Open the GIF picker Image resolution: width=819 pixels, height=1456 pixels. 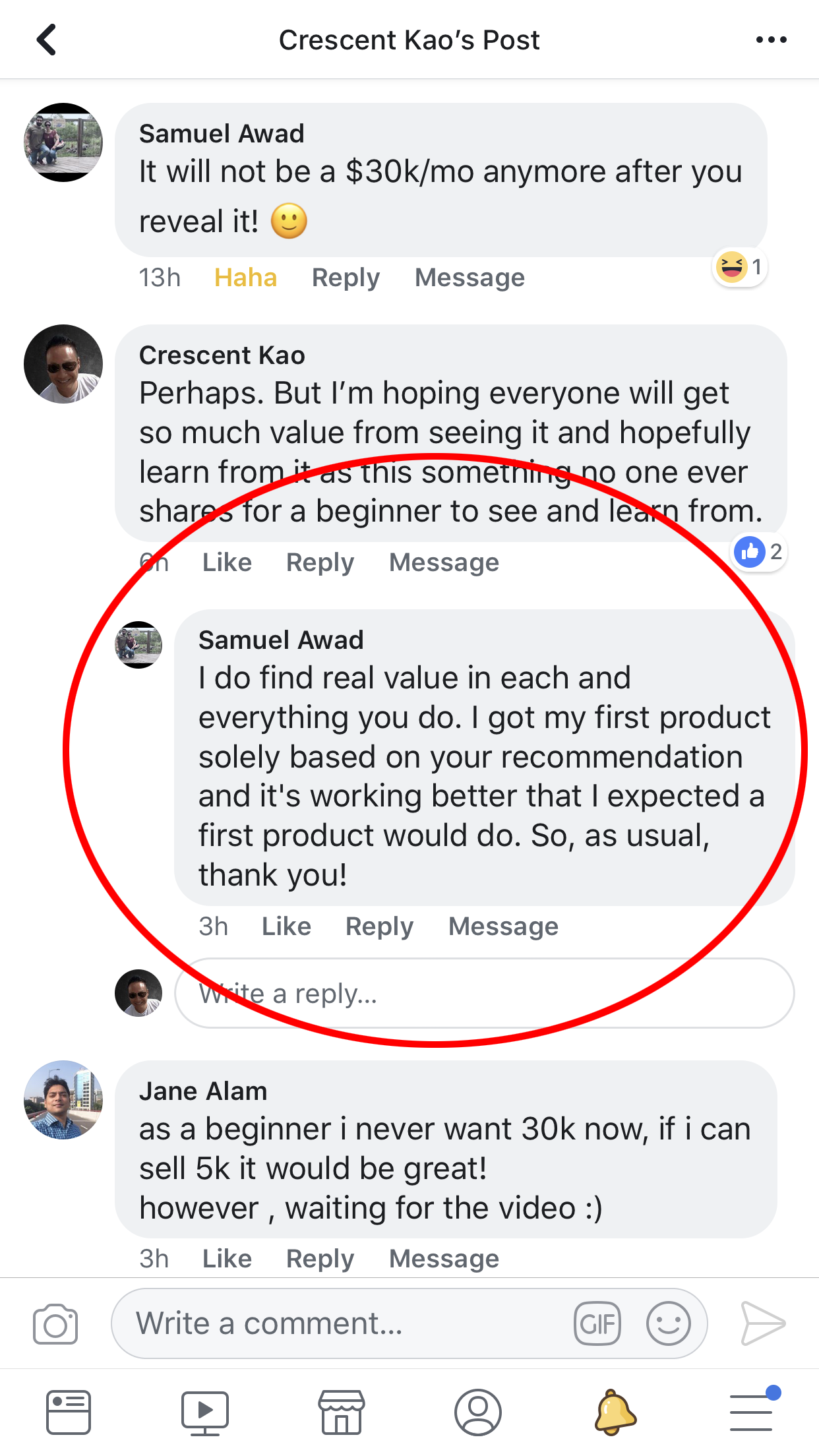pos(597,1323)
